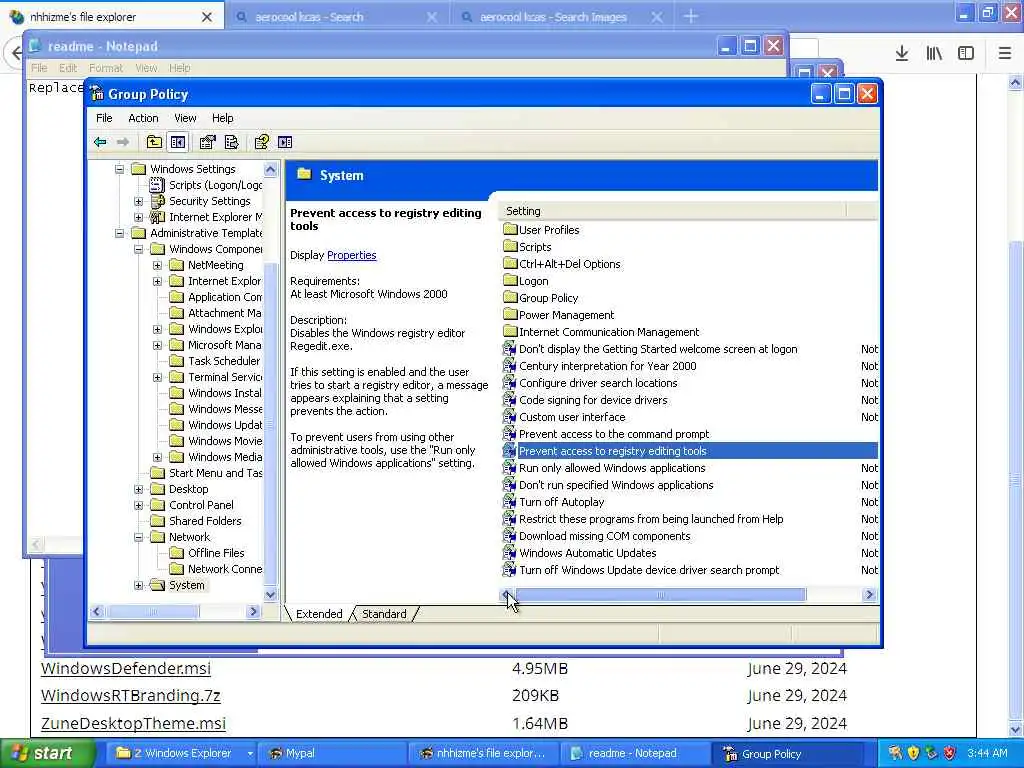The height and width of the screenshot is (768, 1024).
Task: Select Code signing for device drivers
Action: click(593, 400)
